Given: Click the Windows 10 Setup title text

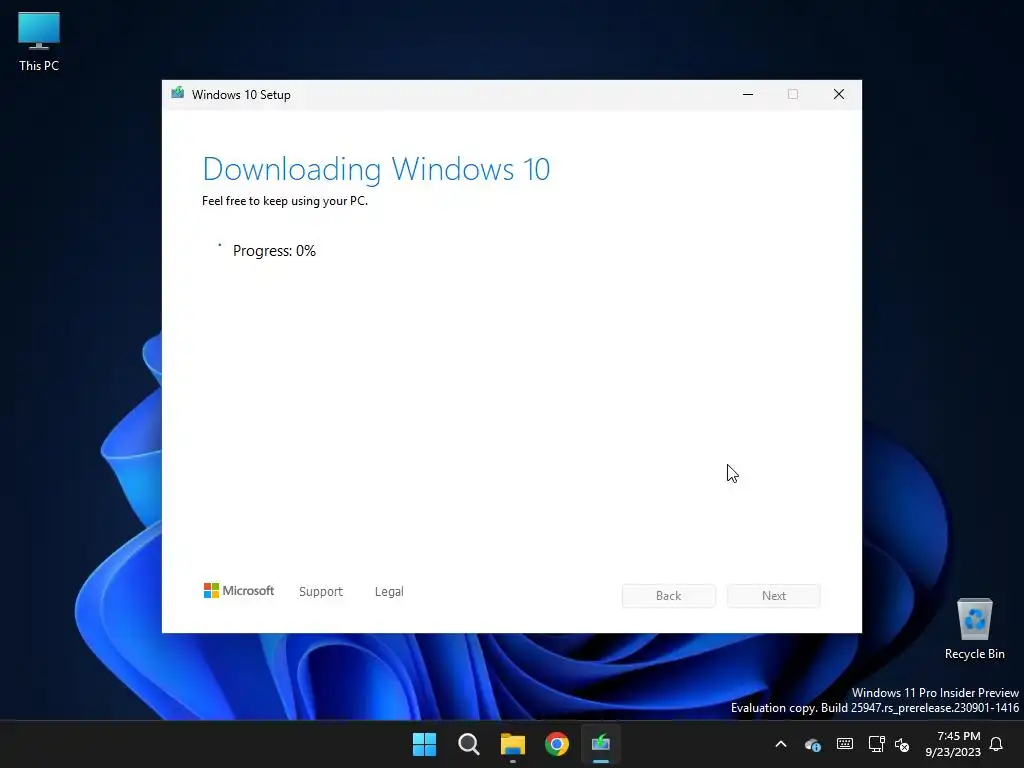Looking at the screenshot, I should click(241, 95).
